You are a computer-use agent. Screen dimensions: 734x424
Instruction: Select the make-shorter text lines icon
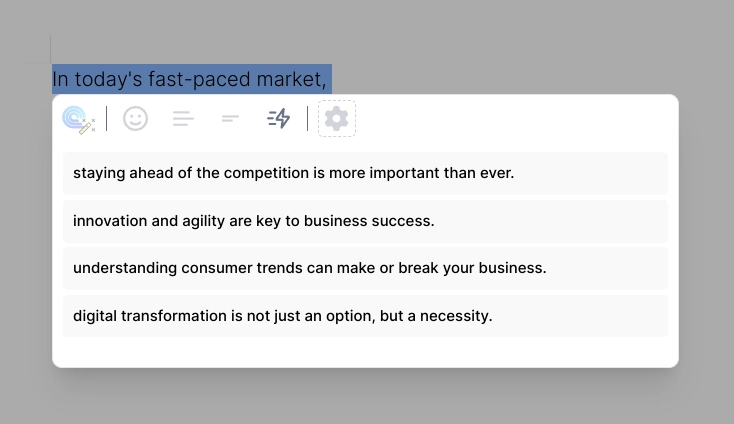(x=230, y=118)
